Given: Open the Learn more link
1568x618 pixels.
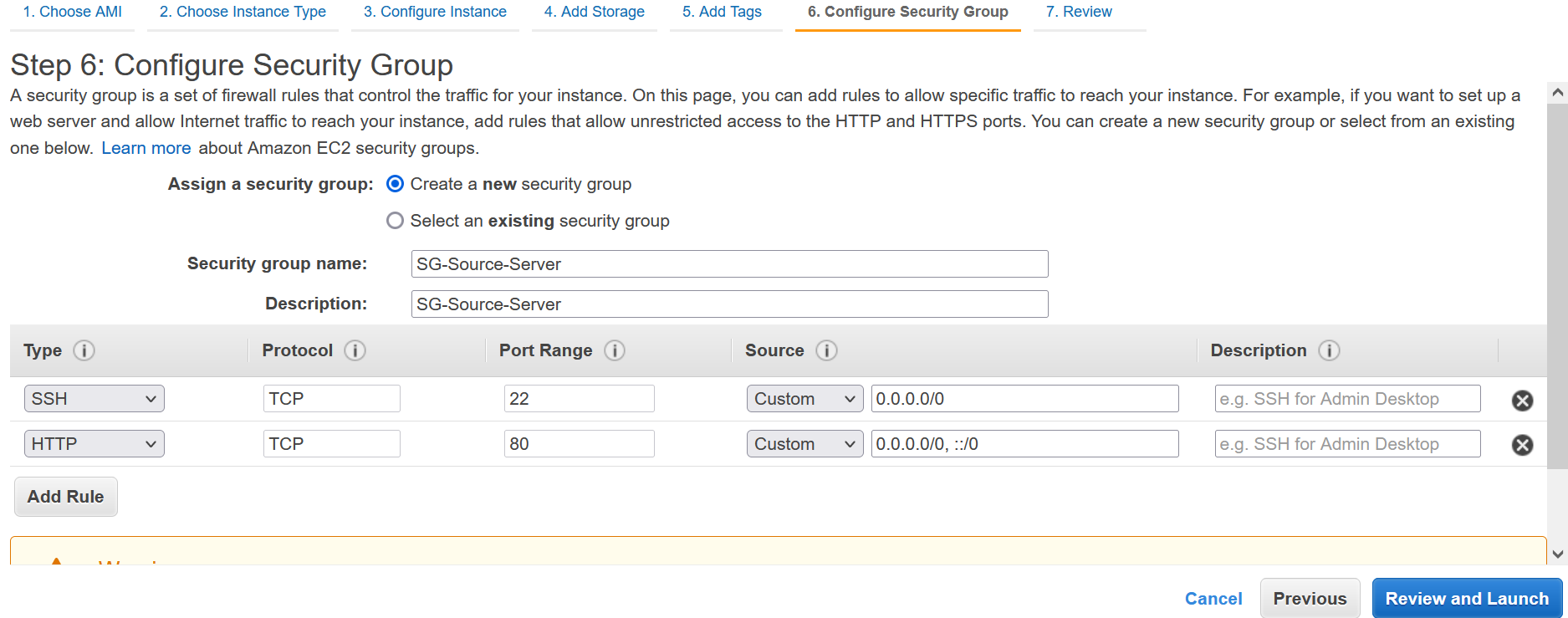Looking at the screenshot, I should pos(146,148).
